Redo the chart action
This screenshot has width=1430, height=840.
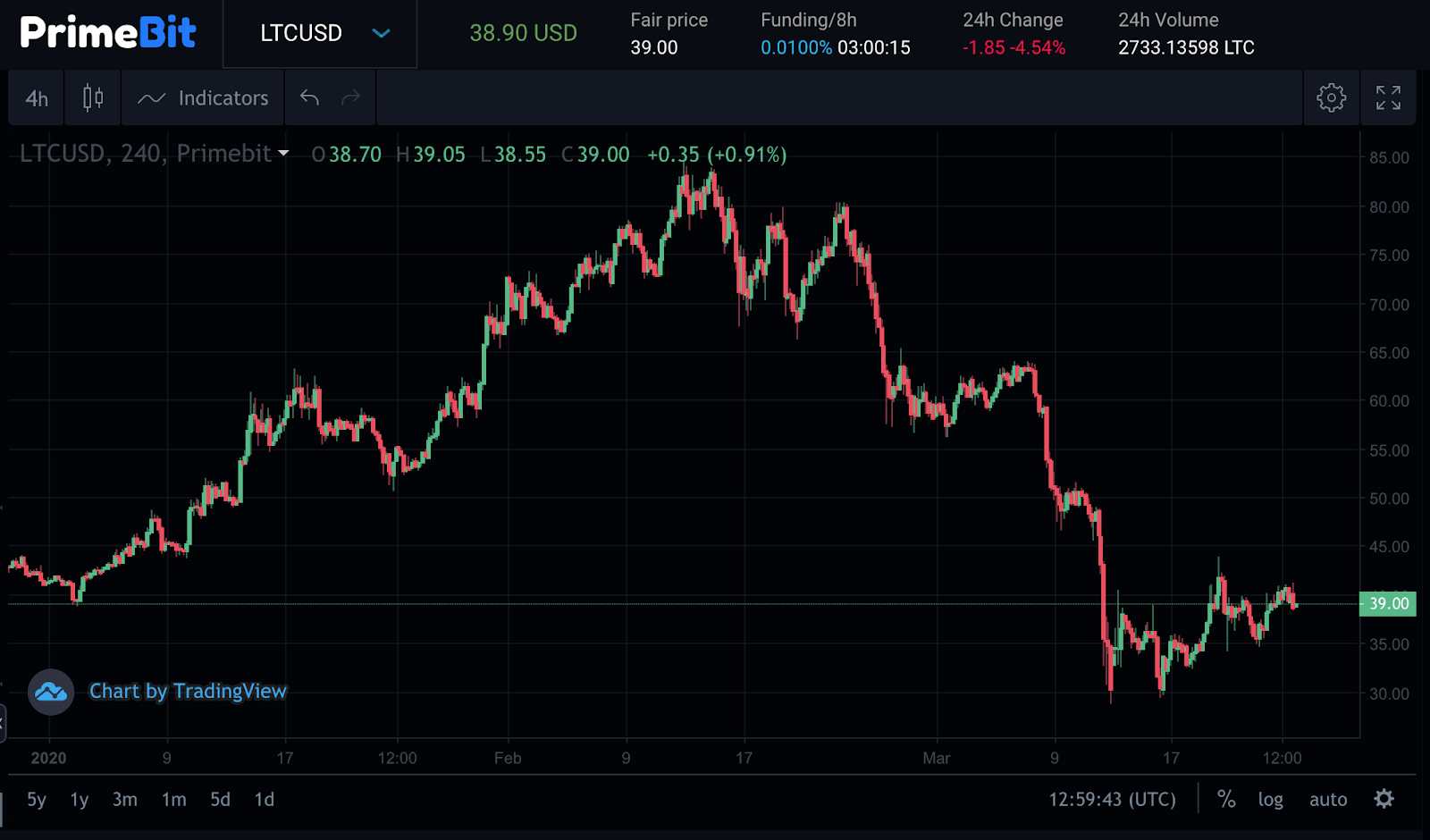click(x=350, y=97)
